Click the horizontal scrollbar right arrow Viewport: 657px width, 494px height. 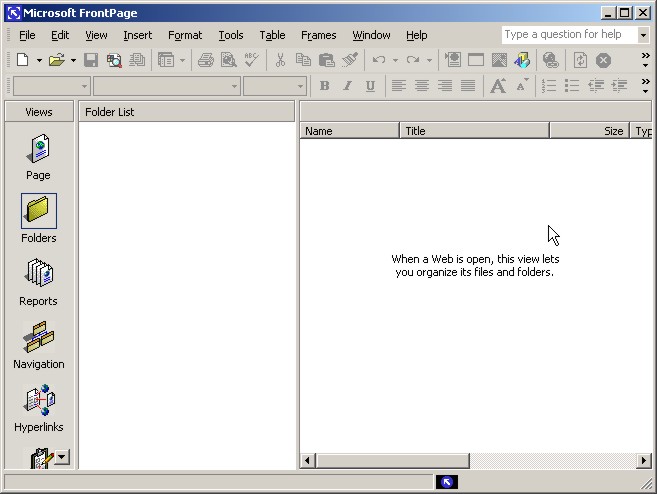tap(643, 461)
